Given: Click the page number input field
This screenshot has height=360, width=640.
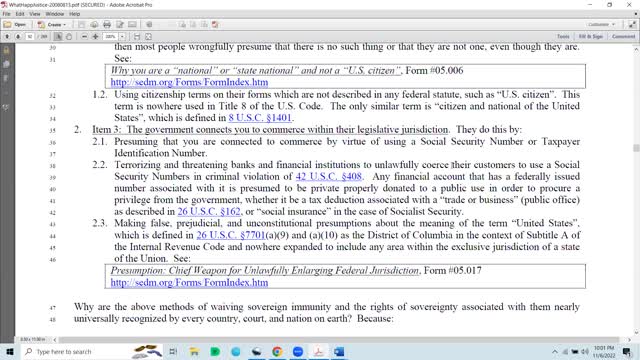Looking at the screenshot, I should [30, 36].
